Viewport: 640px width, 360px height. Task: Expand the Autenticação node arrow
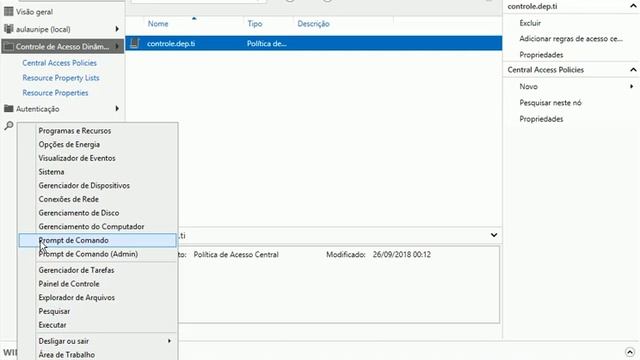[x=117, y=109]
